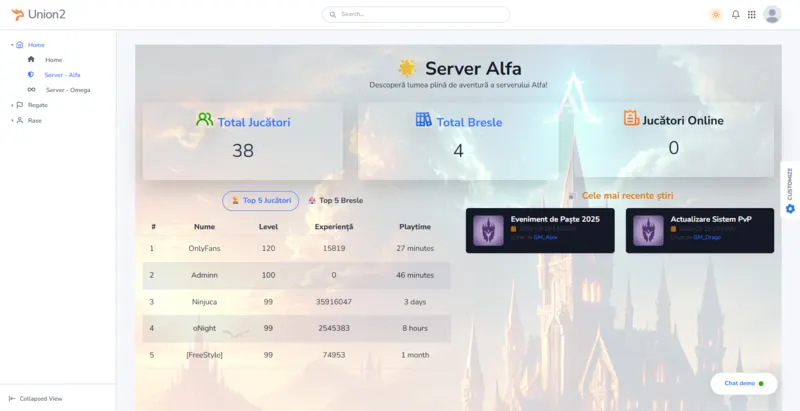Screen dimensions: 800x411
Task: Click the Union2 logo icon
Action: tap(17, 14)
